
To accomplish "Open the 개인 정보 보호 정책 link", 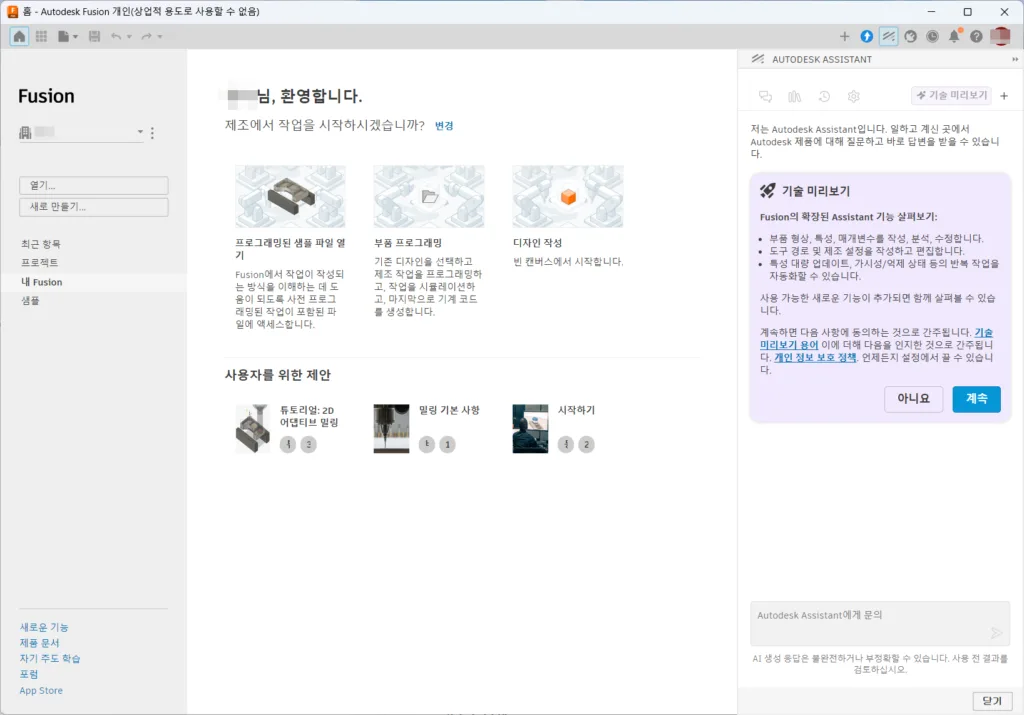I will [815, 358].
